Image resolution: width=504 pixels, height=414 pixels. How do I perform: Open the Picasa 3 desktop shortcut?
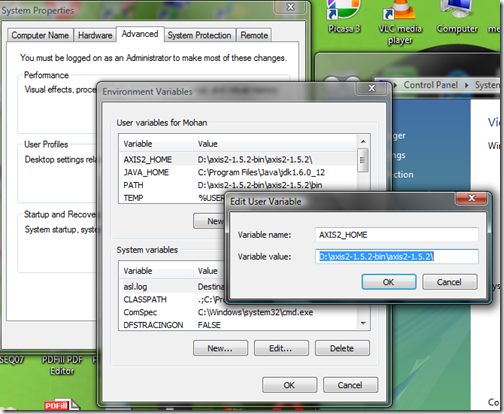tap(344, 17)
